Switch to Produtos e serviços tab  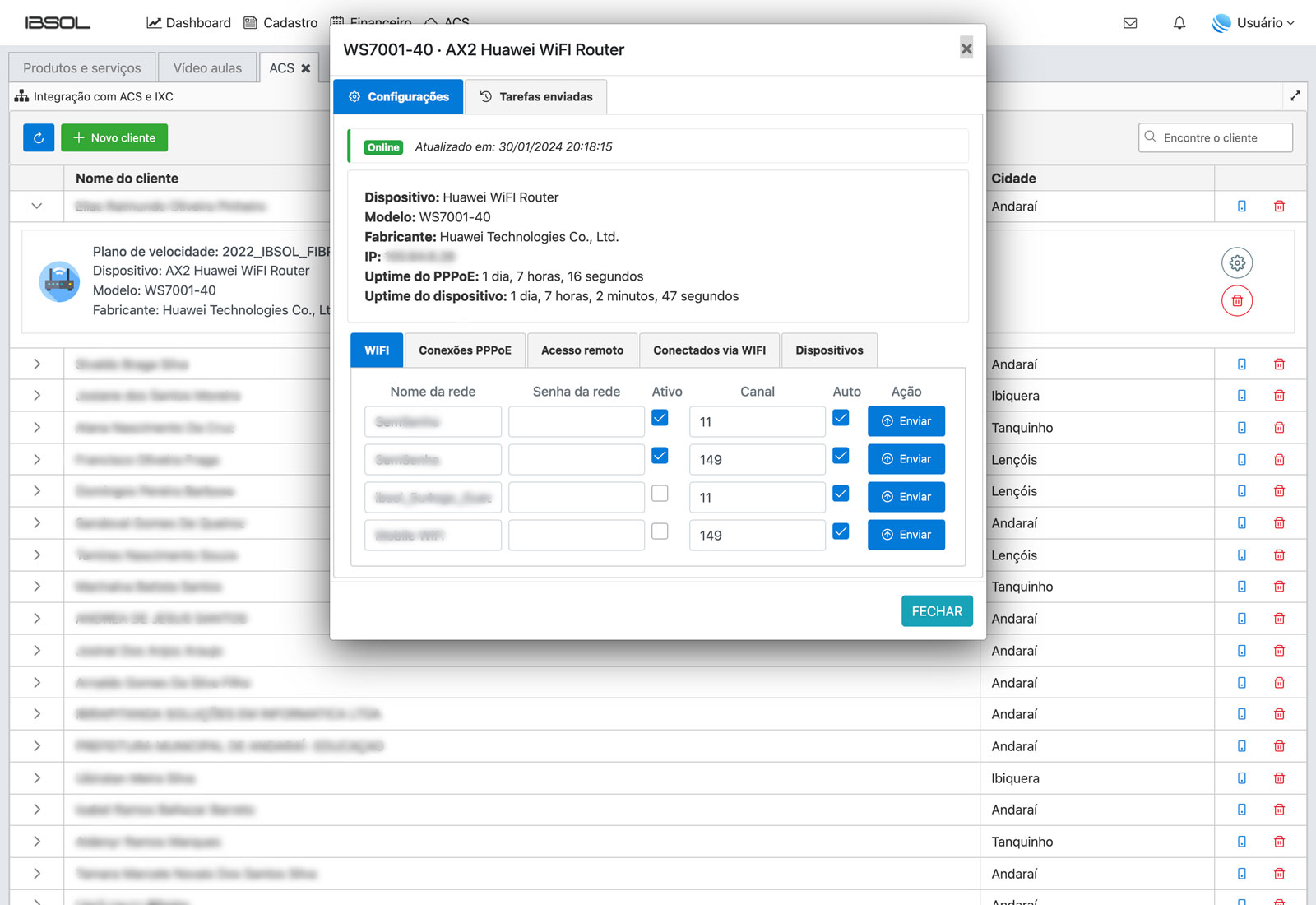point(81,68)
